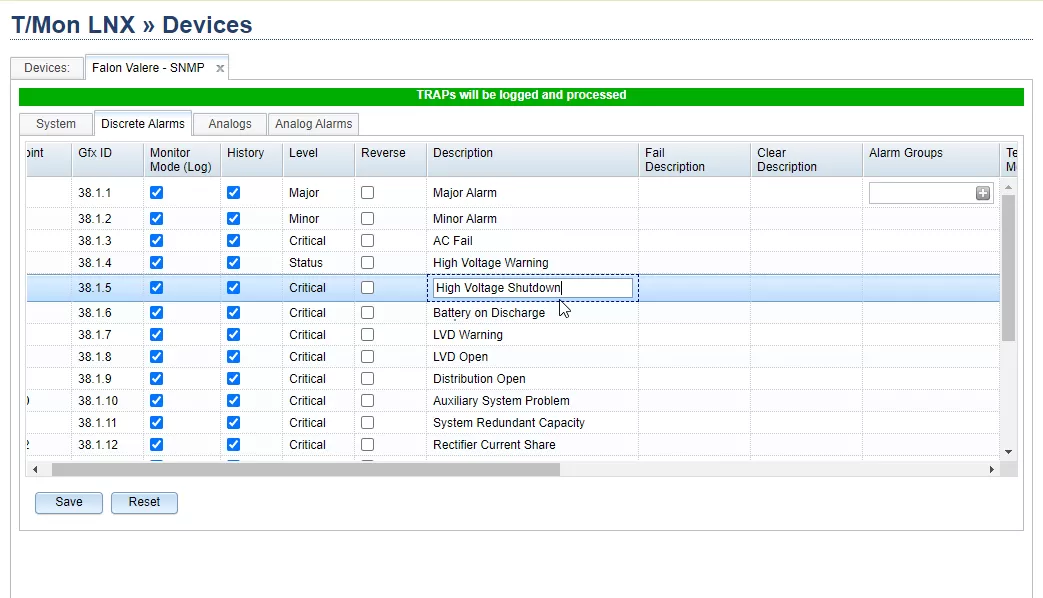Screen dimensions: 1043x598
Task: Open the Alarm Groups combo box for row 38.1.1
Action: pyautogui.click(x=922, y=193)
